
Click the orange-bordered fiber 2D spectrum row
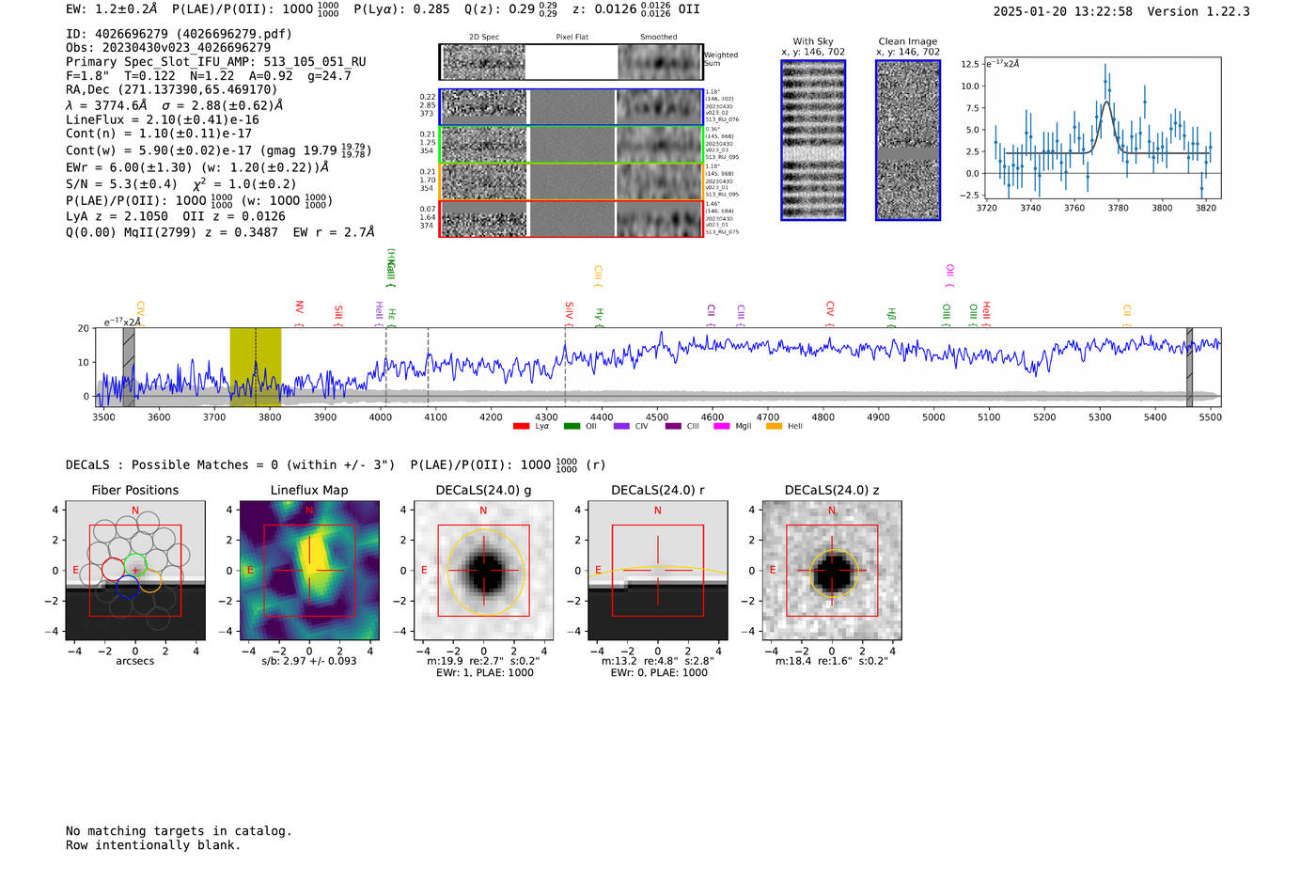pyautogui.click(x=571, y=181)
